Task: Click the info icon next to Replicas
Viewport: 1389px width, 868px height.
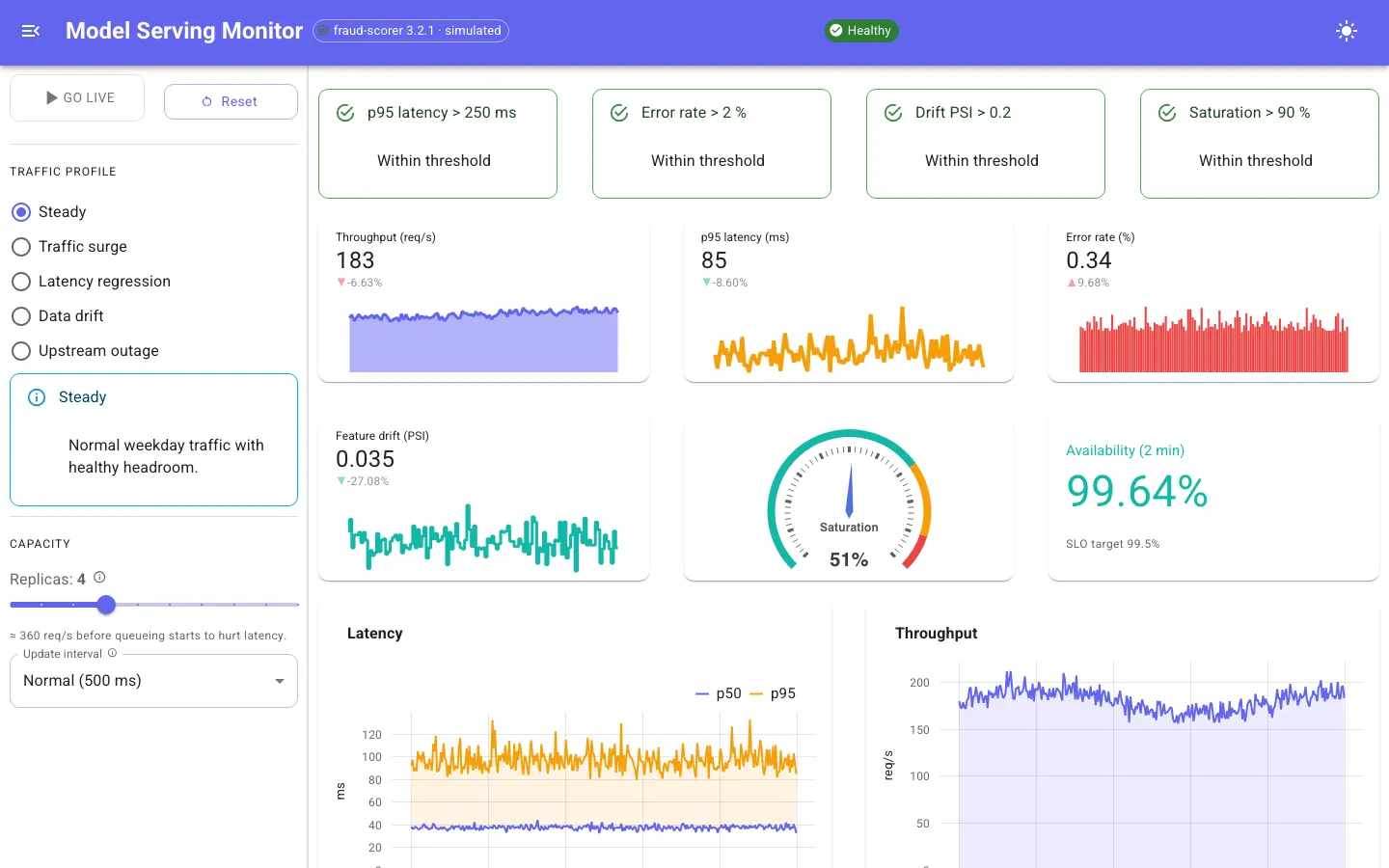Action: 99,578
